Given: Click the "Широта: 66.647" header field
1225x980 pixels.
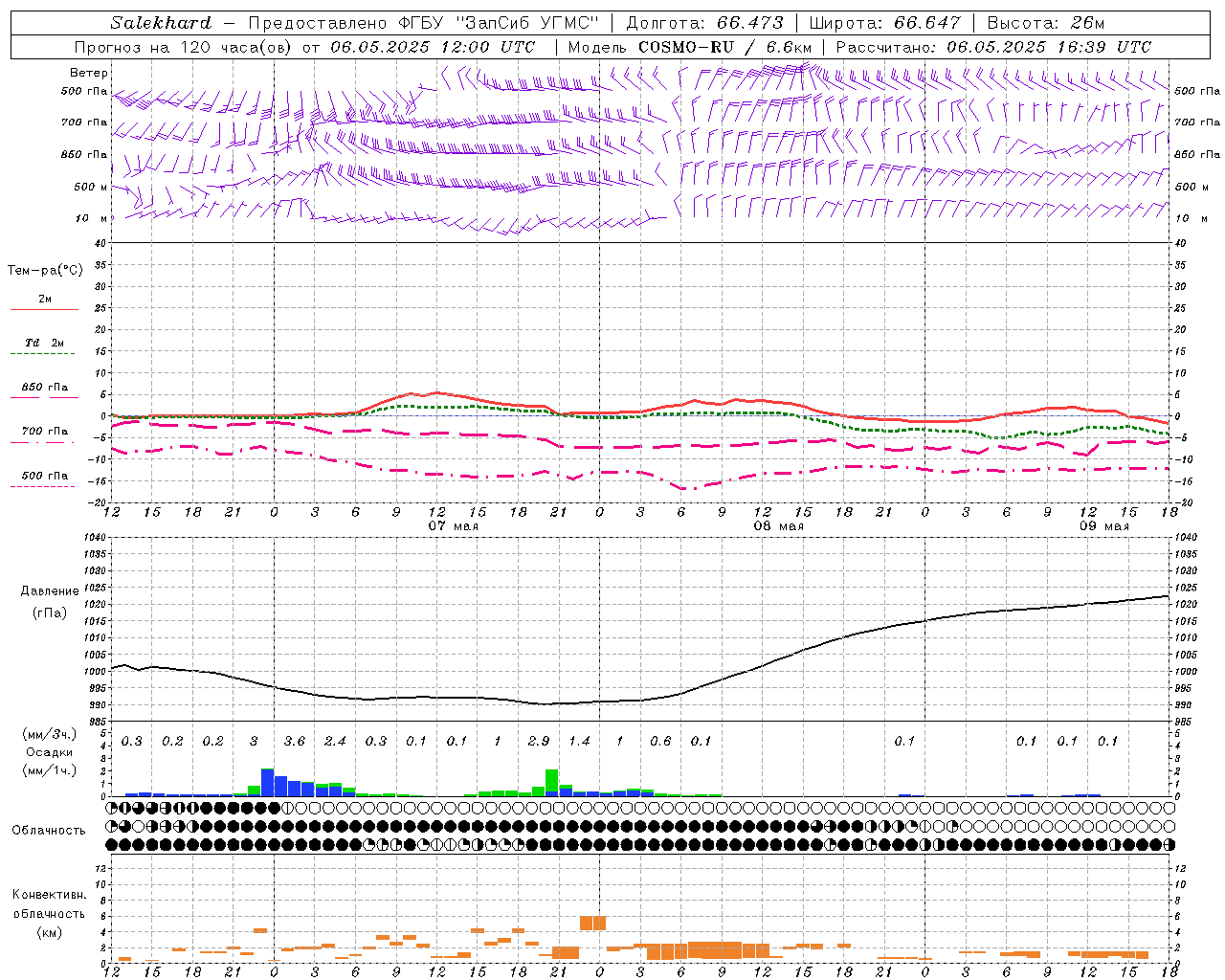Looking at the screenshot, I should (886, 23).
